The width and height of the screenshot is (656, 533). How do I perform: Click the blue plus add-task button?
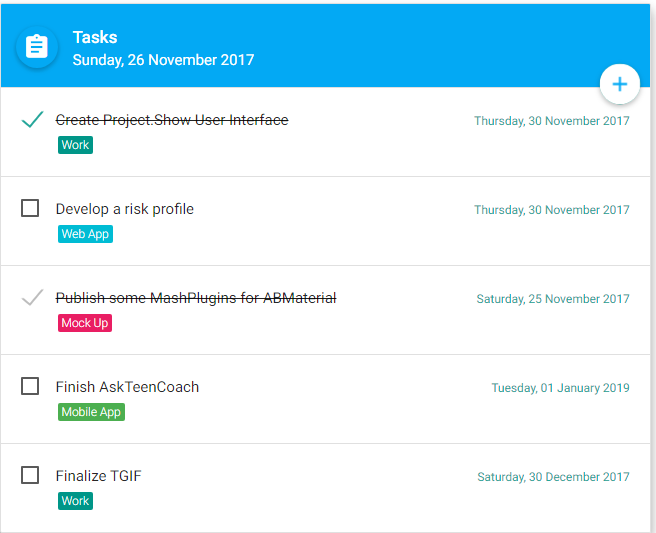pyautogui.click(x=619, y=84)
